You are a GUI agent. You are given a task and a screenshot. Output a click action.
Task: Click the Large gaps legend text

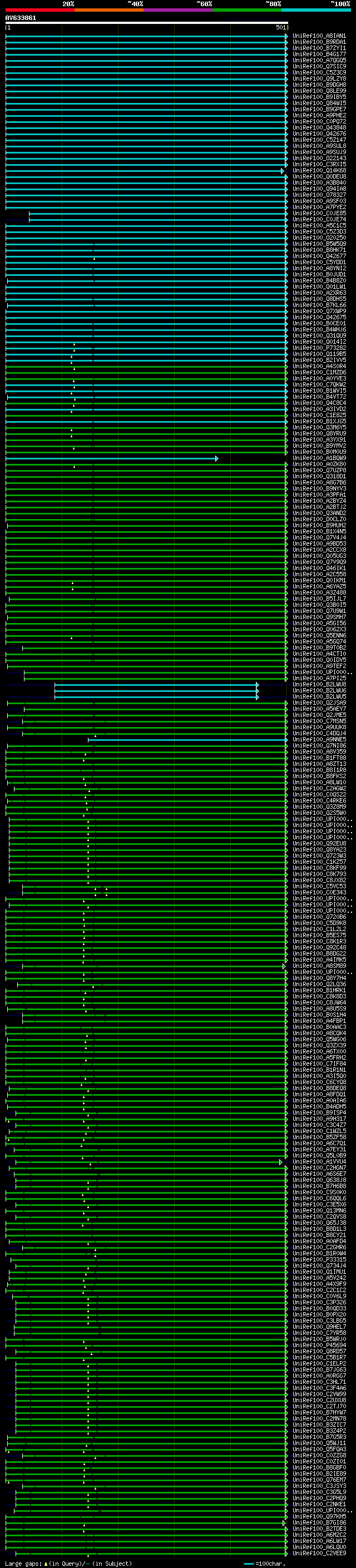(67, 1563)
